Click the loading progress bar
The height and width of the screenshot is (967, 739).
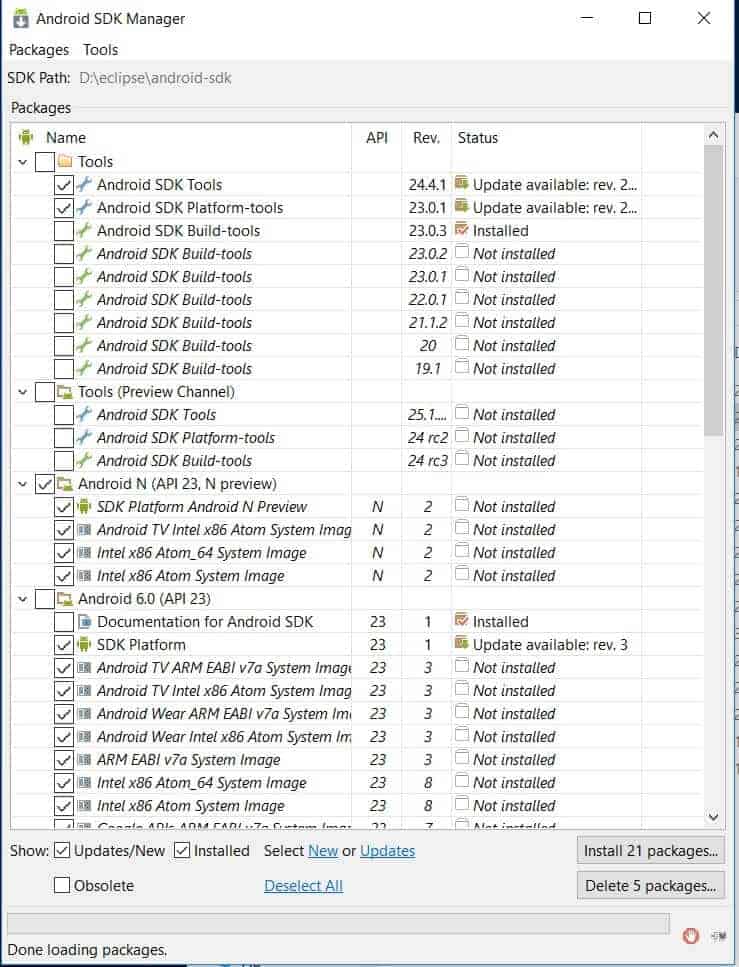[338, 924]
